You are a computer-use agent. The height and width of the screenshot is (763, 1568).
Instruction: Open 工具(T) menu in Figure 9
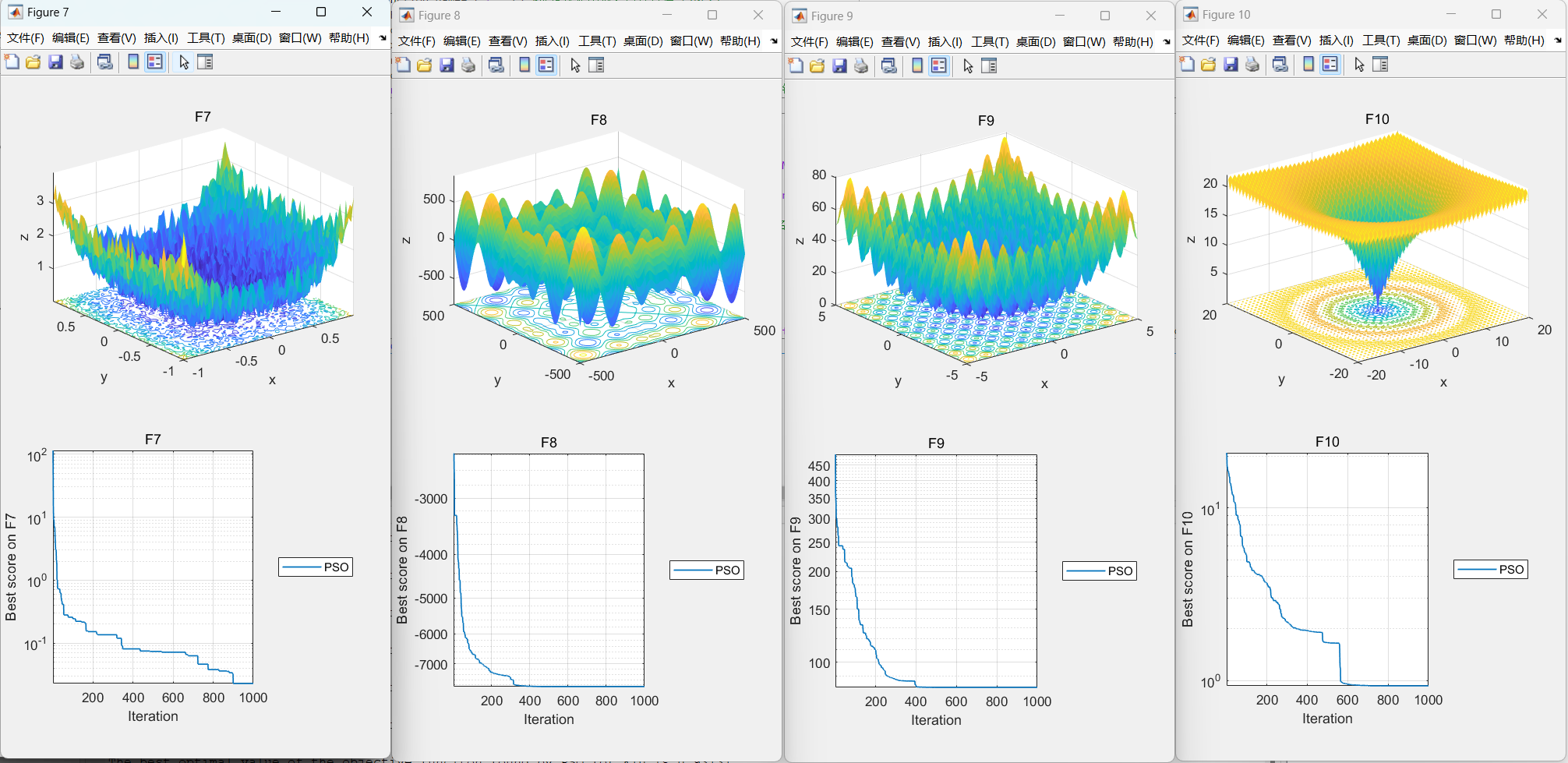click(990, 41)
